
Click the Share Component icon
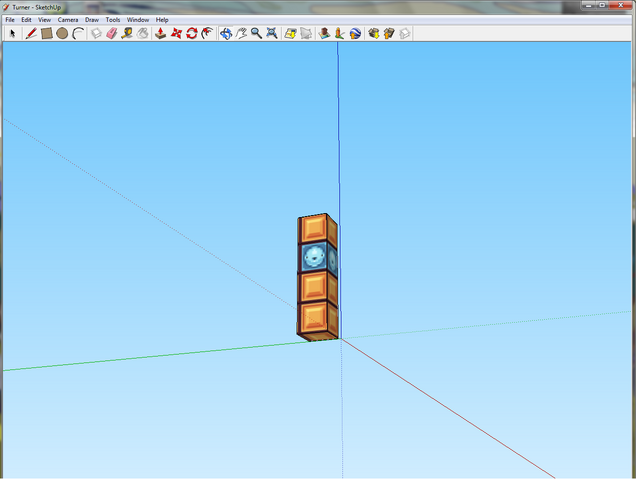tap(404, 33)
